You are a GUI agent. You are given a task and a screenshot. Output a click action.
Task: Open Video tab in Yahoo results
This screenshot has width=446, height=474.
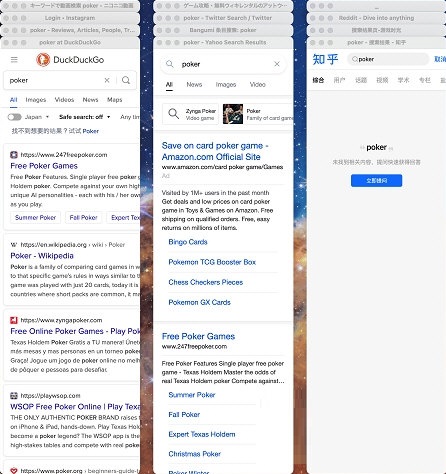[x=258, y=84]
